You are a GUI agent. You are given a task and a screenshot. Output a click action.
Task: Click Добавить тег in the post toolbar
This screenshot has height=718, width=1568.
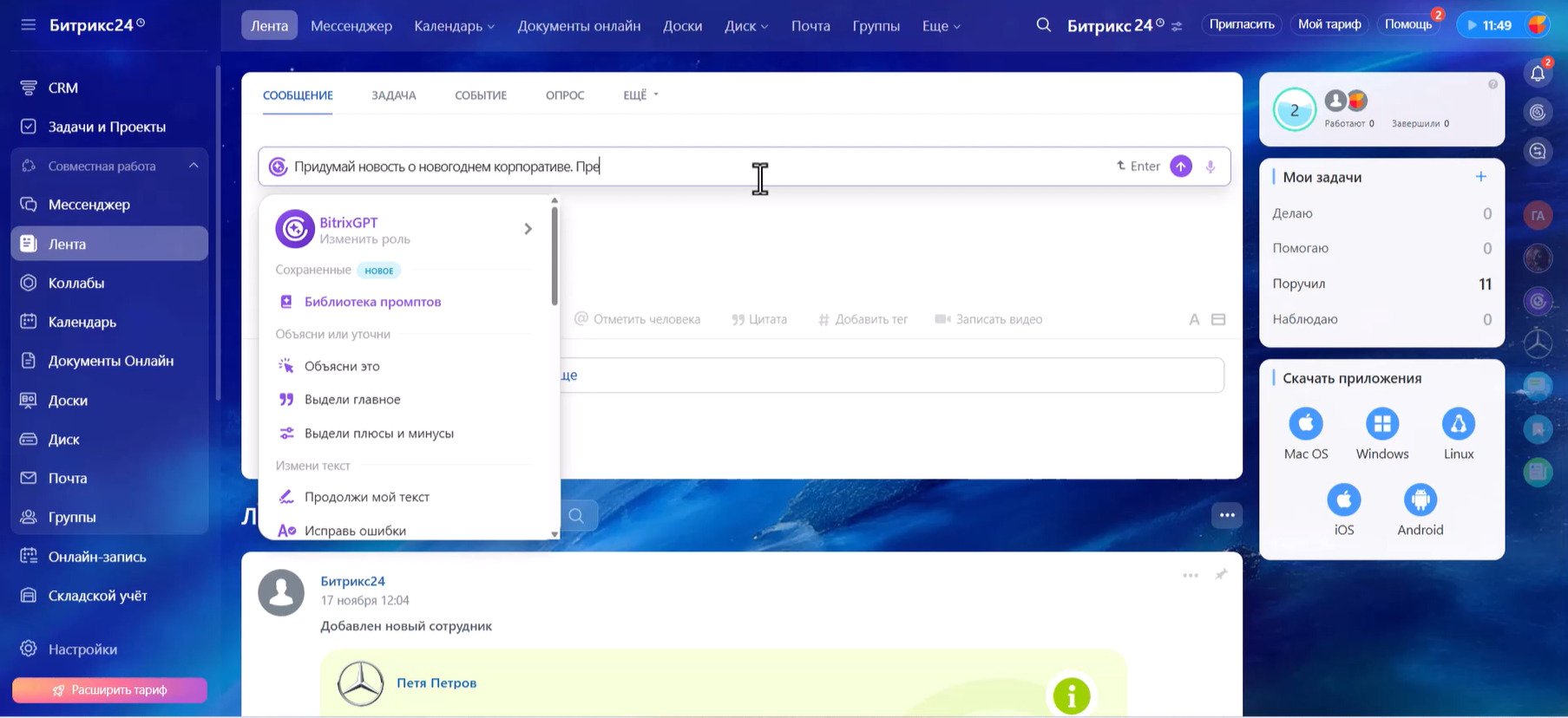point(863,319)
